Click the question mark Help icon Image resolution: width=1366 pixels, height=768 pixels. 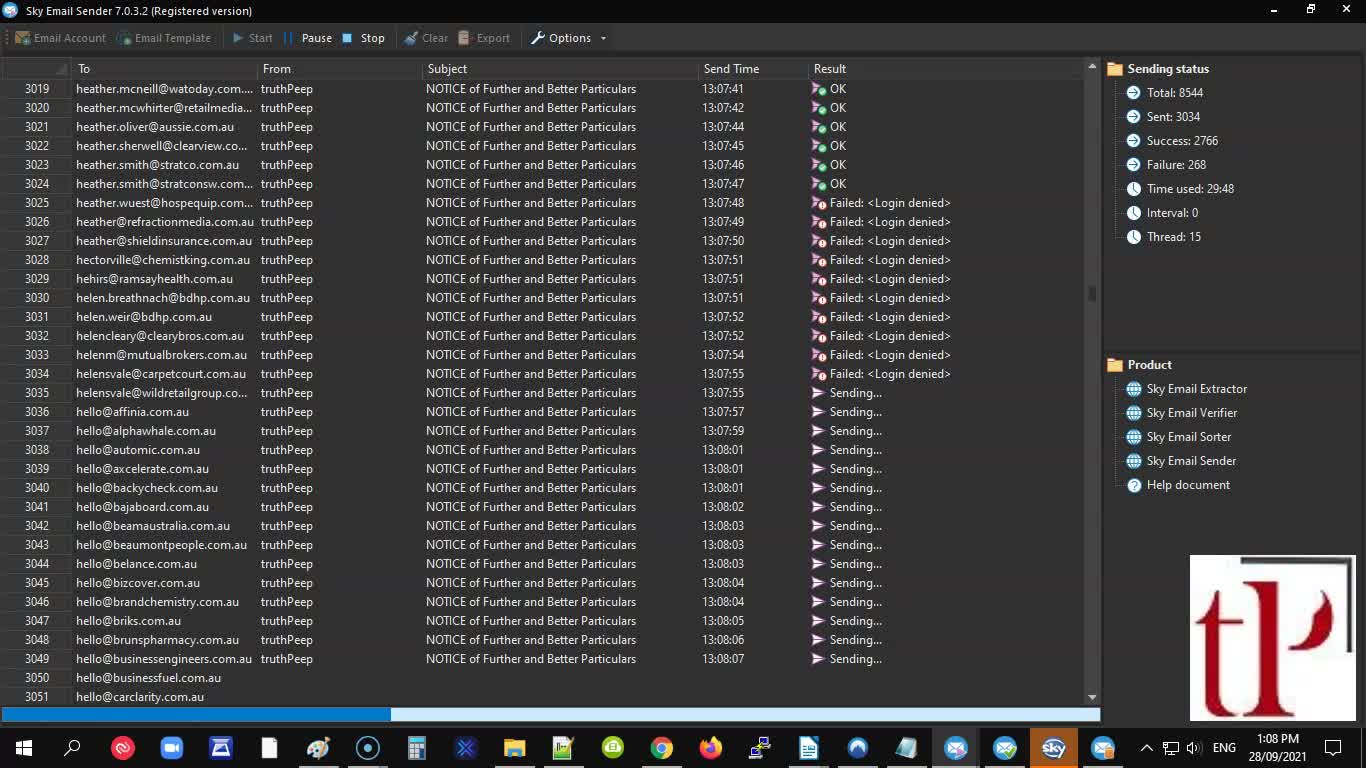(1134, 485)
